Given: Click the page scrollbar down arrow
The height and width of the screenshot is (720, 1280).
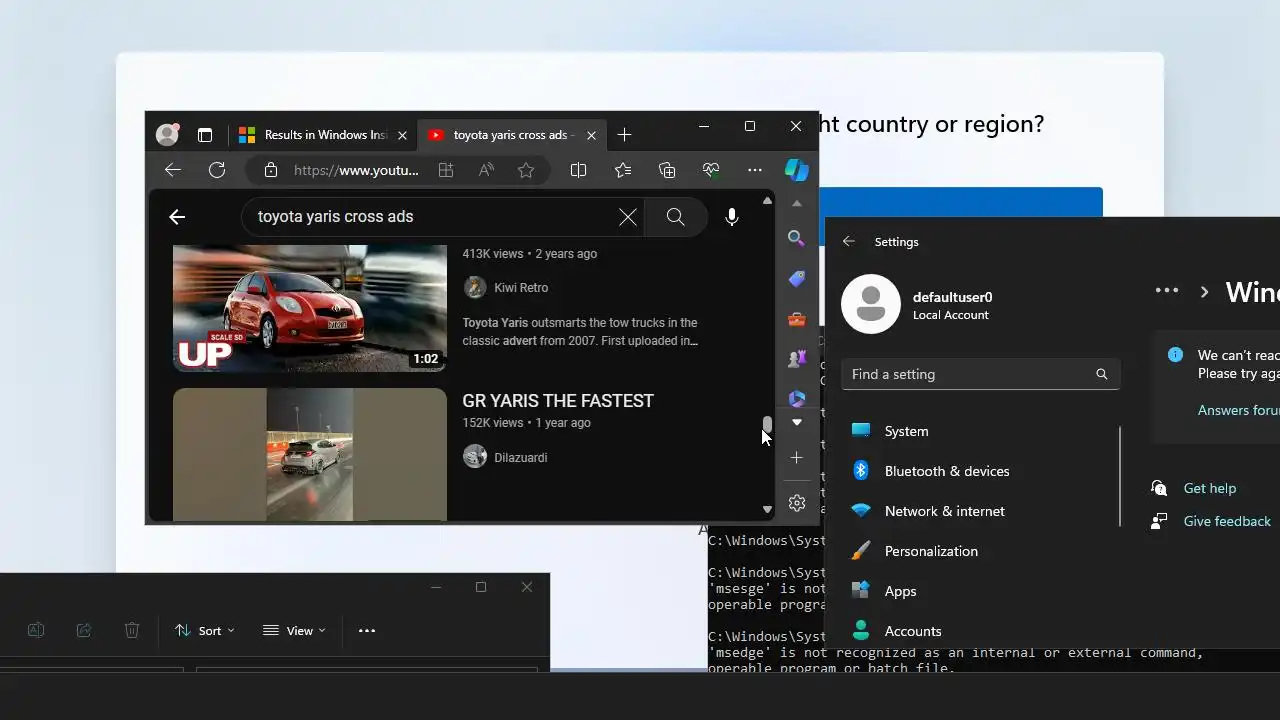Looking at the screenshot, I should 767,509.
